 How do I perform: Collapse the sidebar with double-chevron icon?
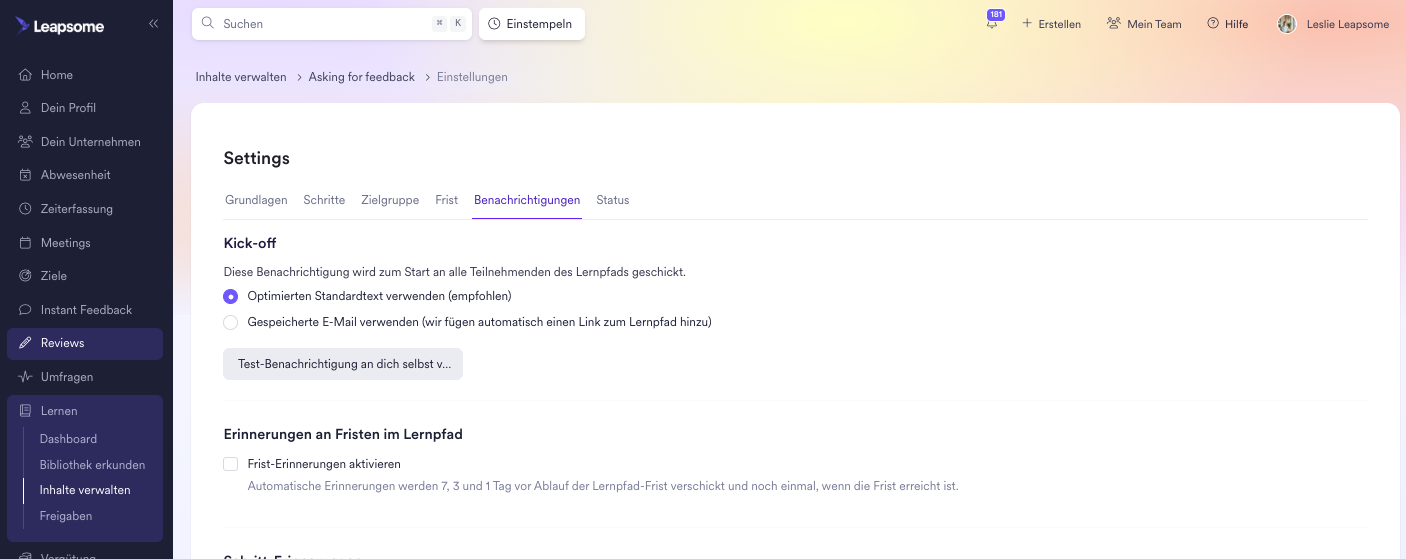153,23
